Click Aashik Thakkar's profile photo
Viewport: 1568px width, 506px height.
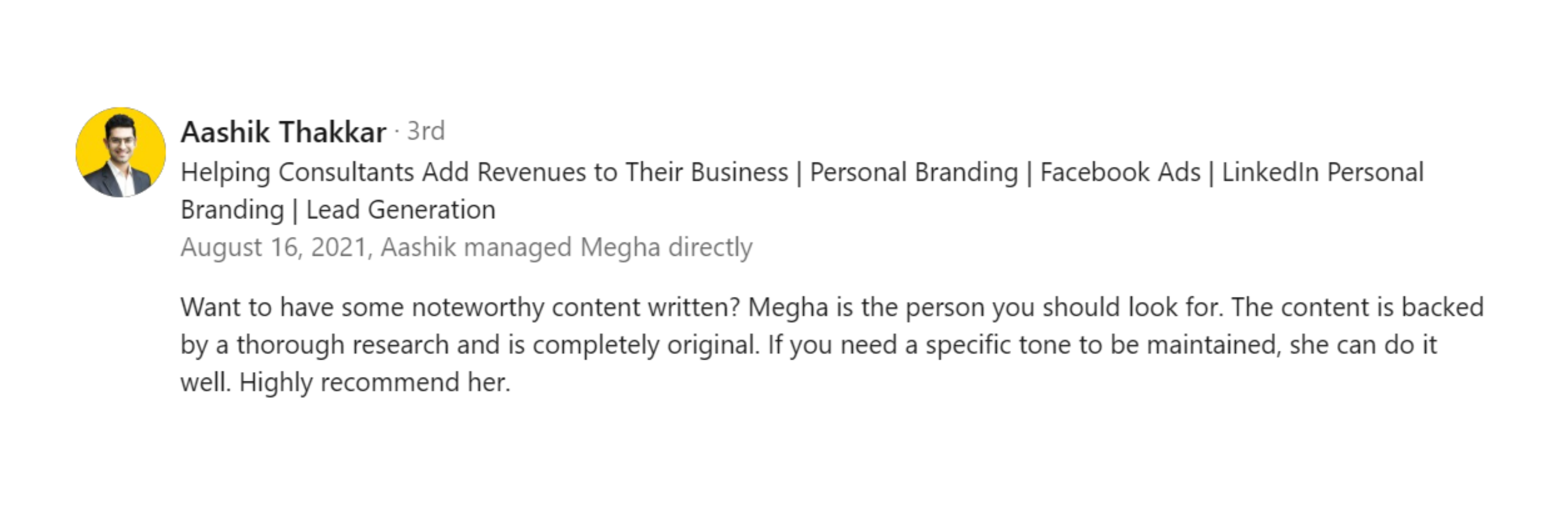coord(120,152)
